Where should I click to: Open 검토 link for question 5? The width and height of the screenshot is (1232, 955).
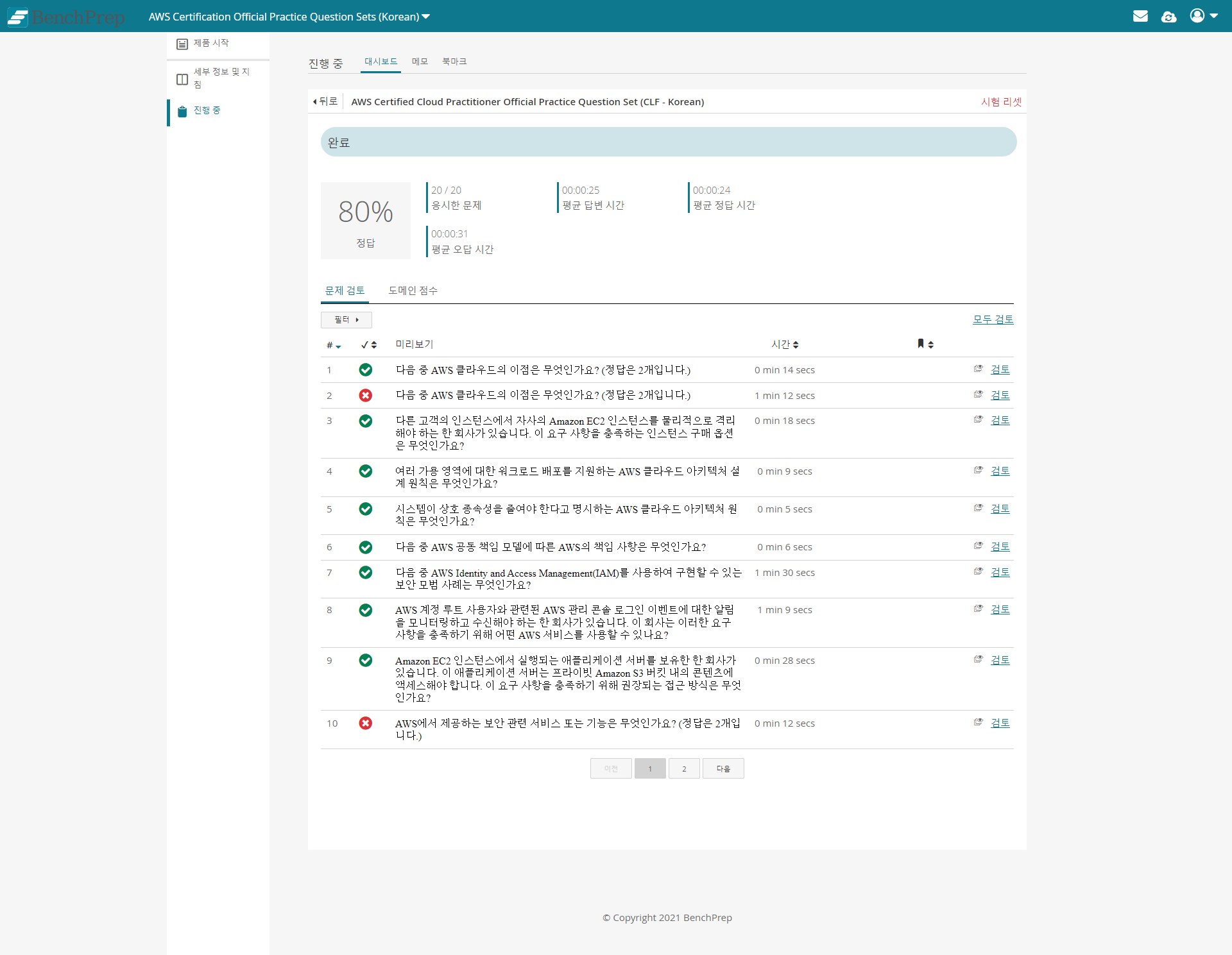coord(1000,509)
